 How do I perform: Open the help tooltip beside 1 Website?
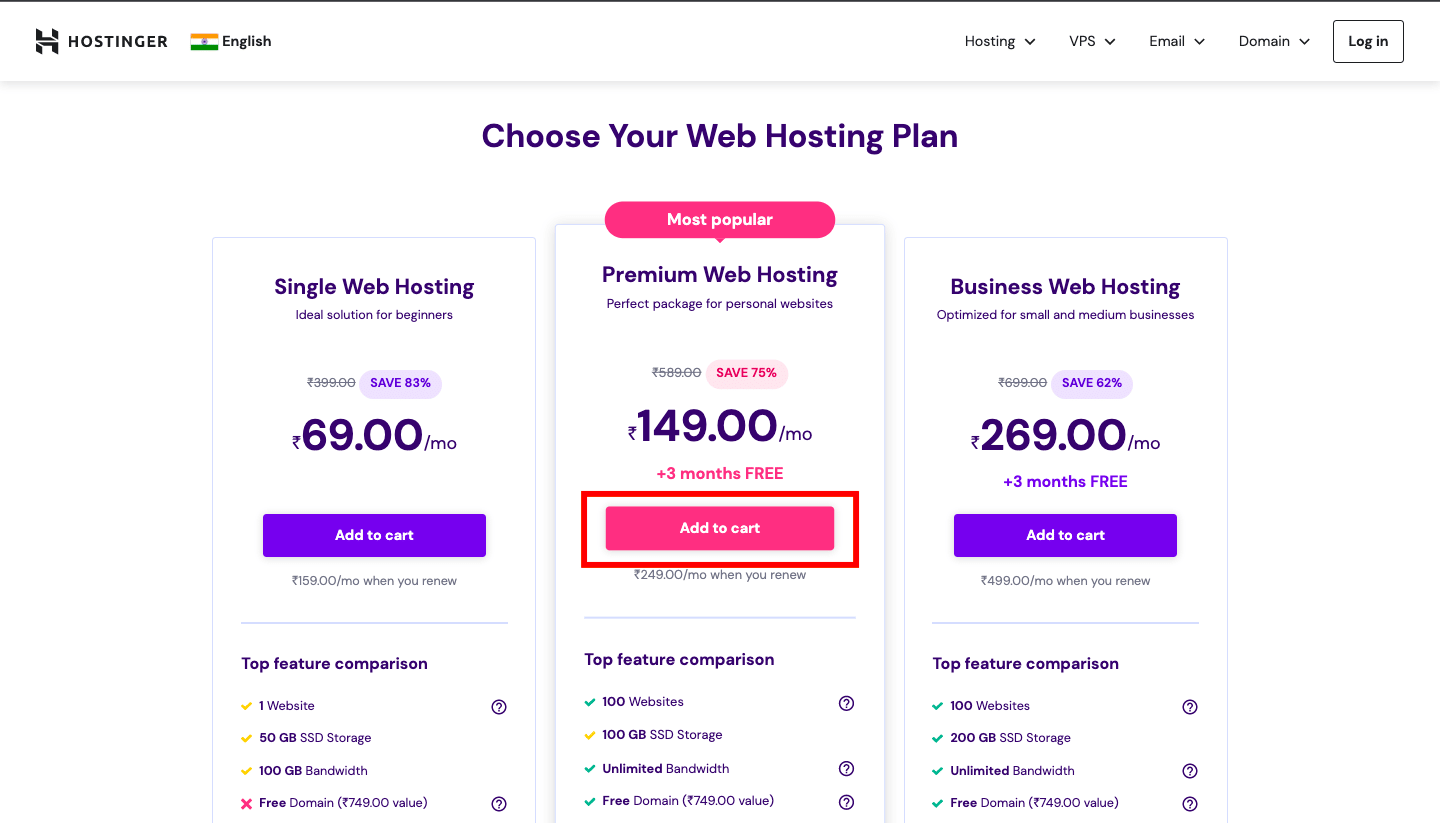point(498,707)
